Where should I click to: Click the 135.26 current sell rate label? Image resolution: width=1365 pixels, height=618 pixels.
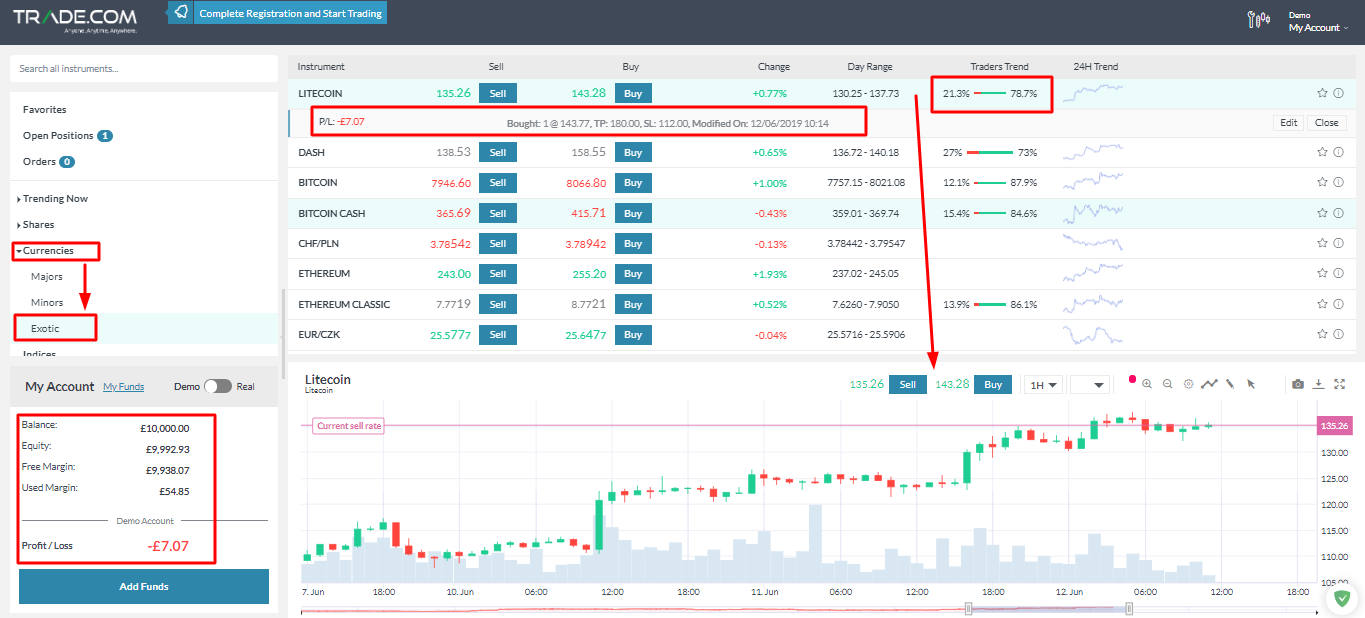click(1335, 426)
